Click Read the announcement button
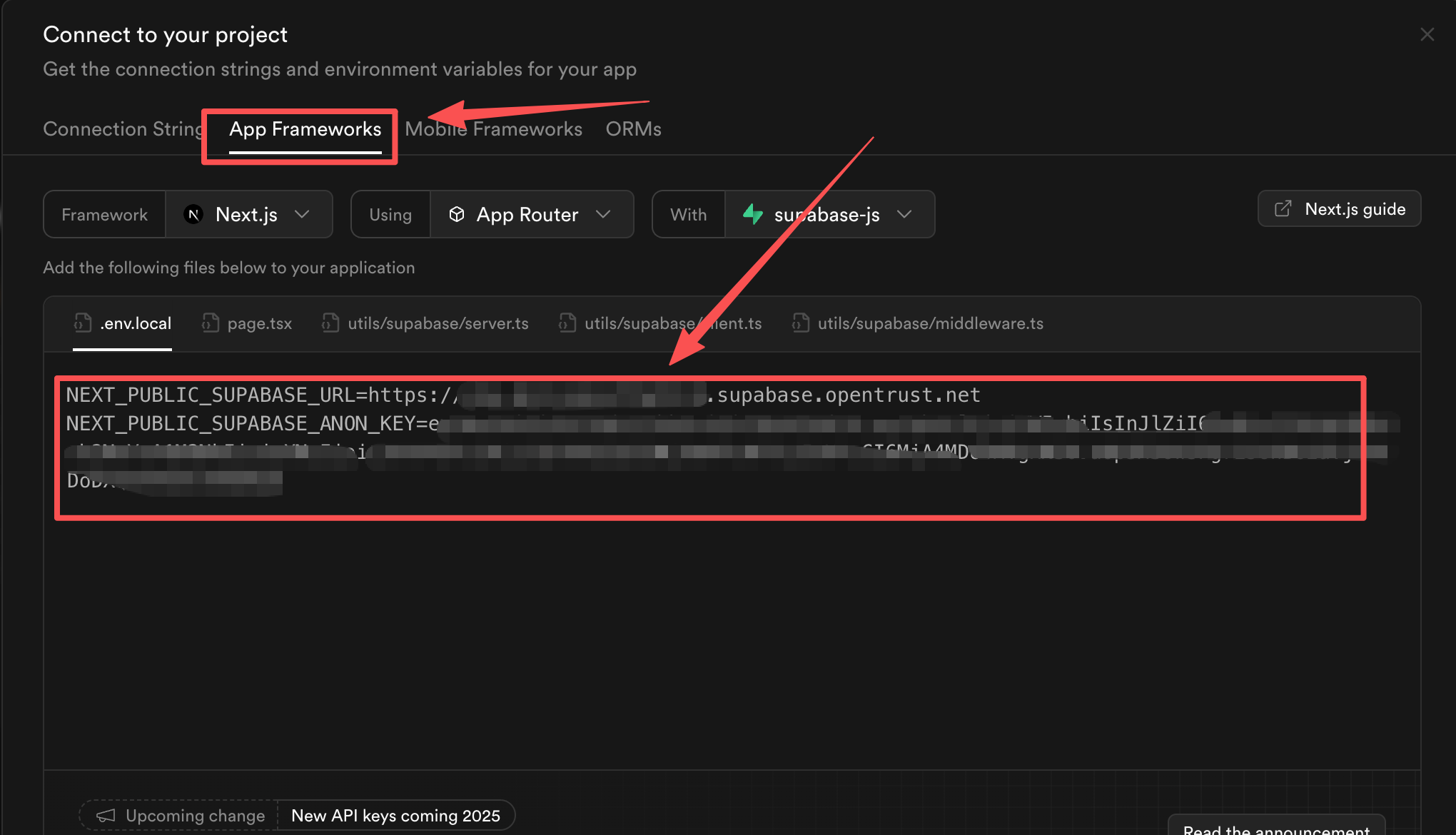Image resolution: width=1456 pixels, height=835 pixels. (1276, 828)
